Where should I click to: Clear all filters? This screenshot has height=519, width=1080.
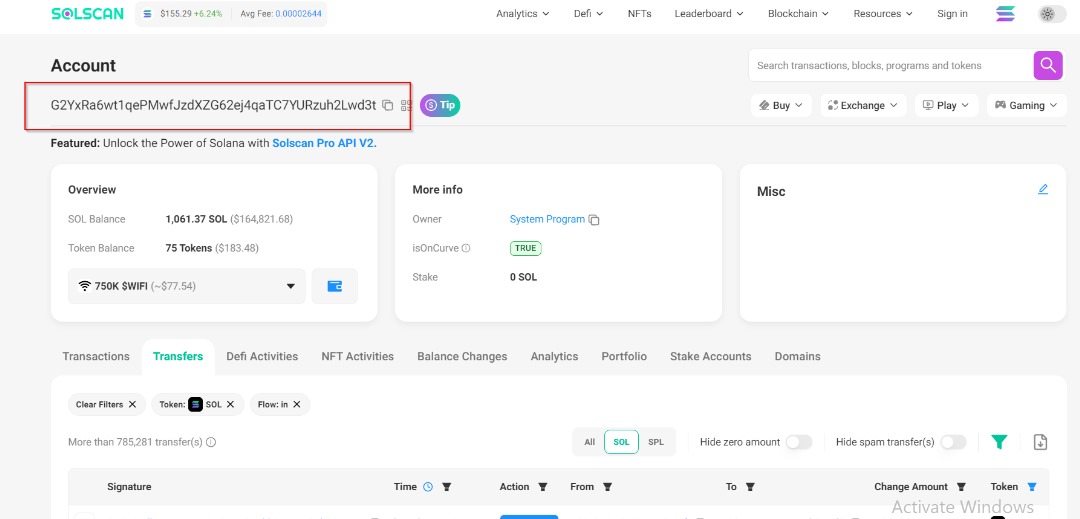click(107, 405)
